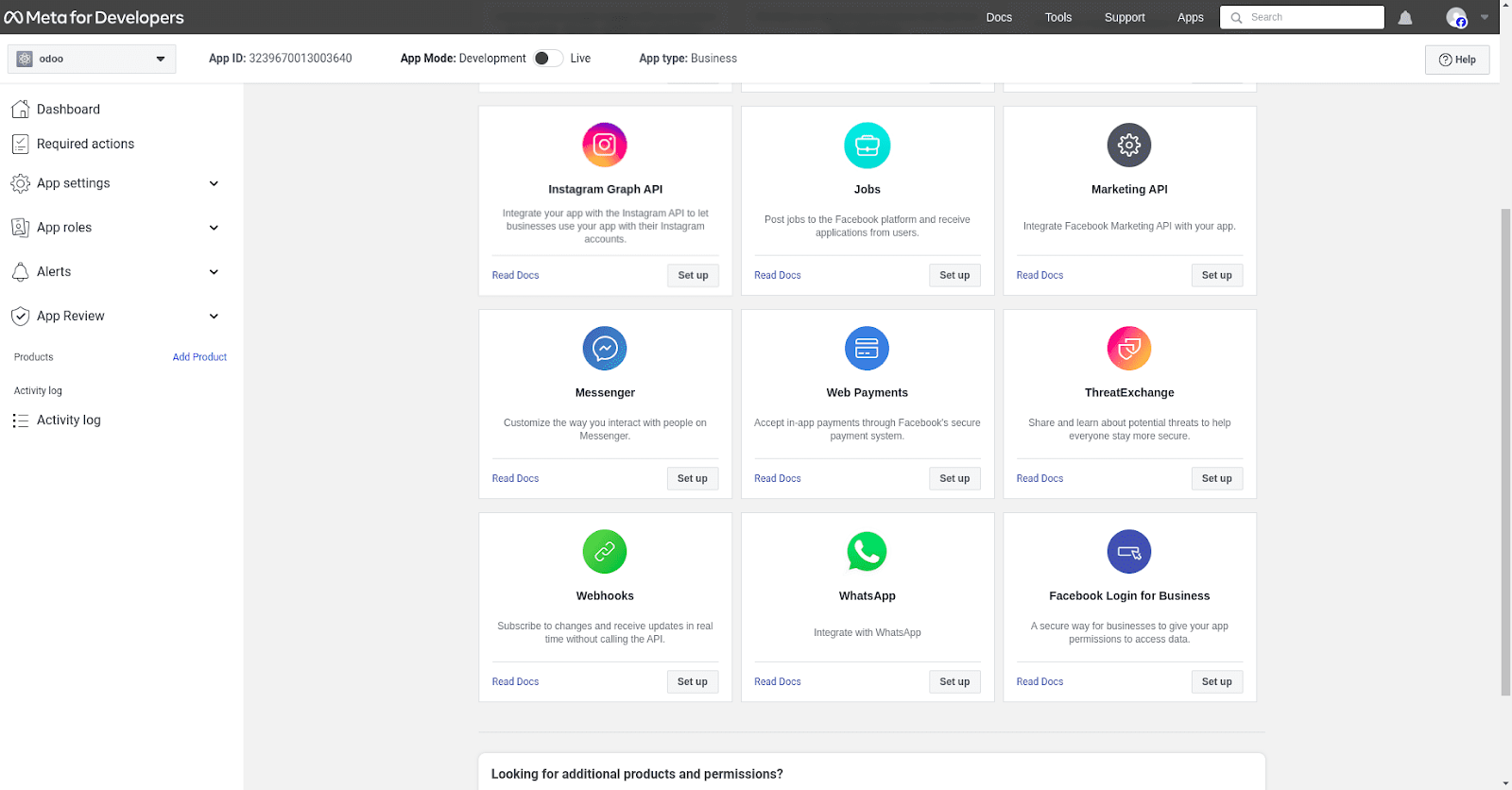1512x790 pixels.
Task: Read Docs for ThreatExchange
Action: point(1039,478)
